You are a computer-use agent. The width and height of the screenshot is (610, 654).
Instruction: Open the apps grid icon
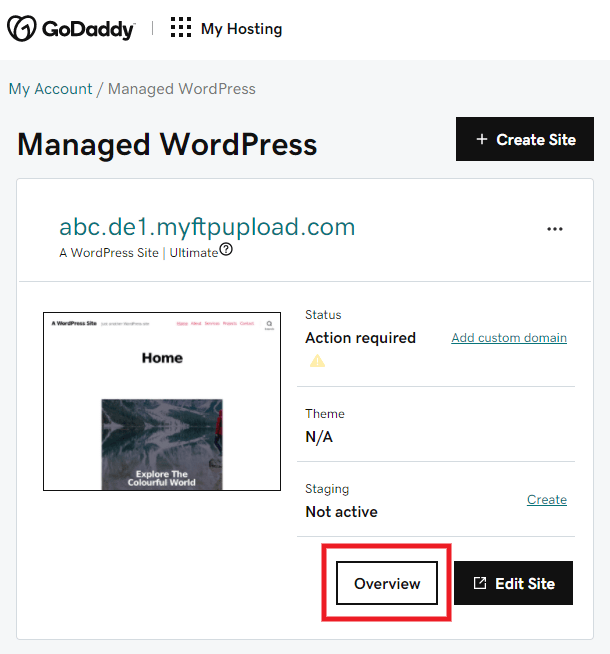181,28
